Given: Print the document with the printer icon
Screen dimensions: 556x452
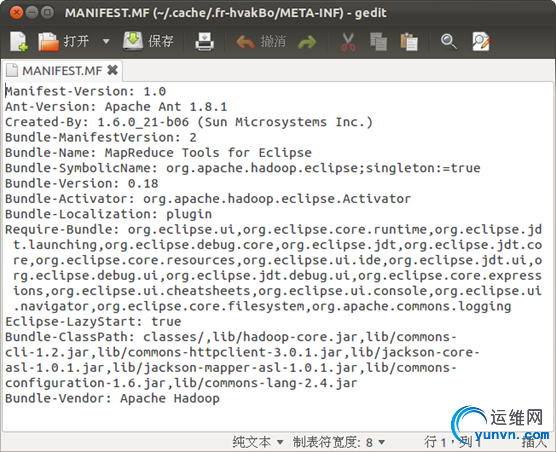Looking at the screenshot, I should point(205,41).
